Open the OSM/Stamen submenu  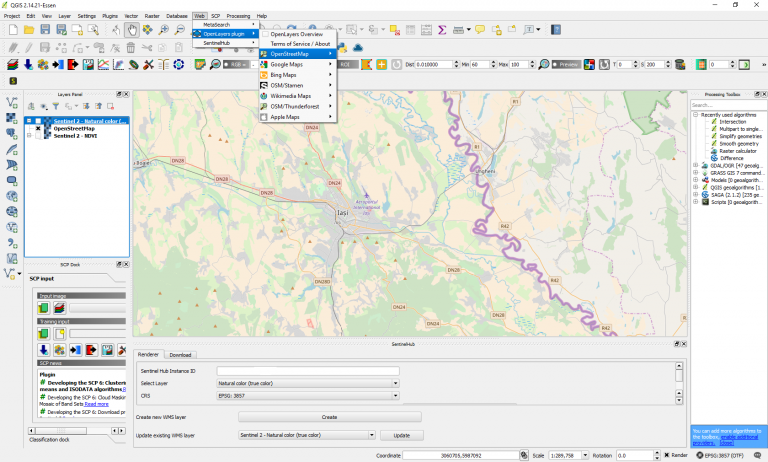(x=297, y=85)
